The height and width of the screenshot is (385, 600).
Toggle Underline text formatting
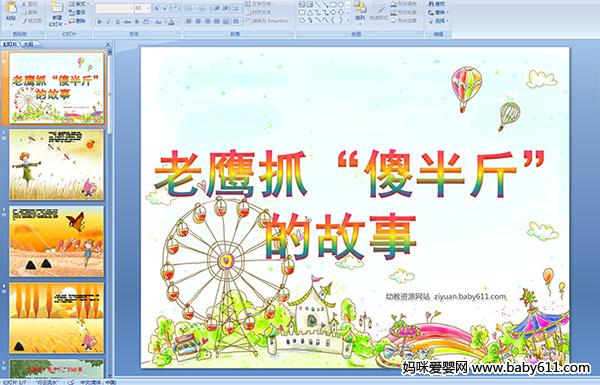pos(118,22)
